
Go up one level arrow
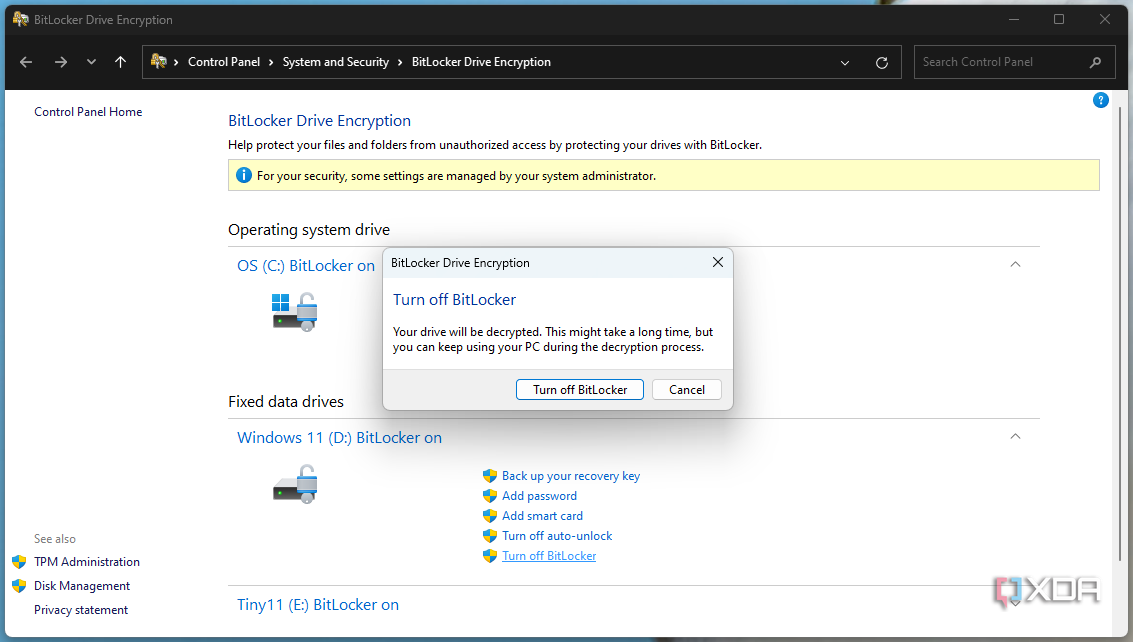pyautogui.click(x=121, y=62)
